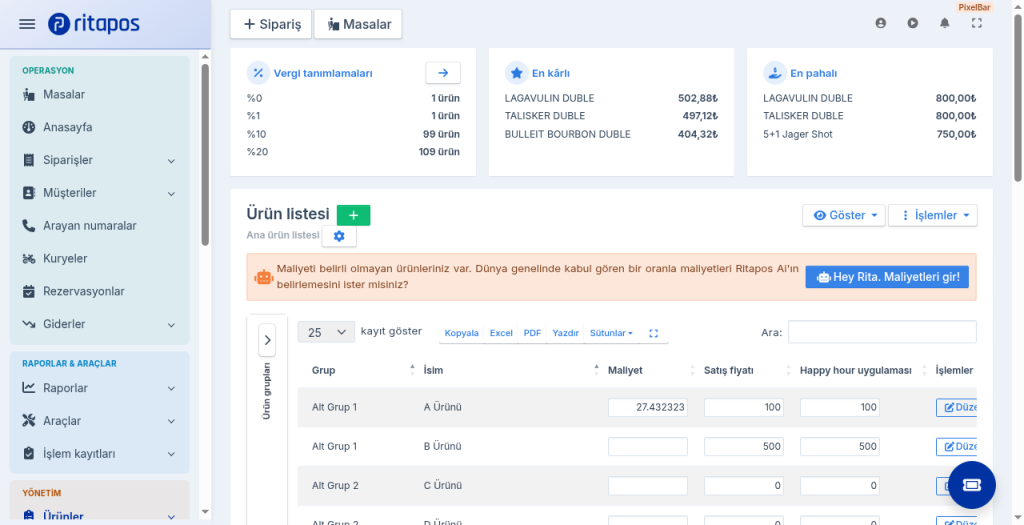Expand the Ürünler sidebar menu
1024x525 pixels.
click(99, 516)
